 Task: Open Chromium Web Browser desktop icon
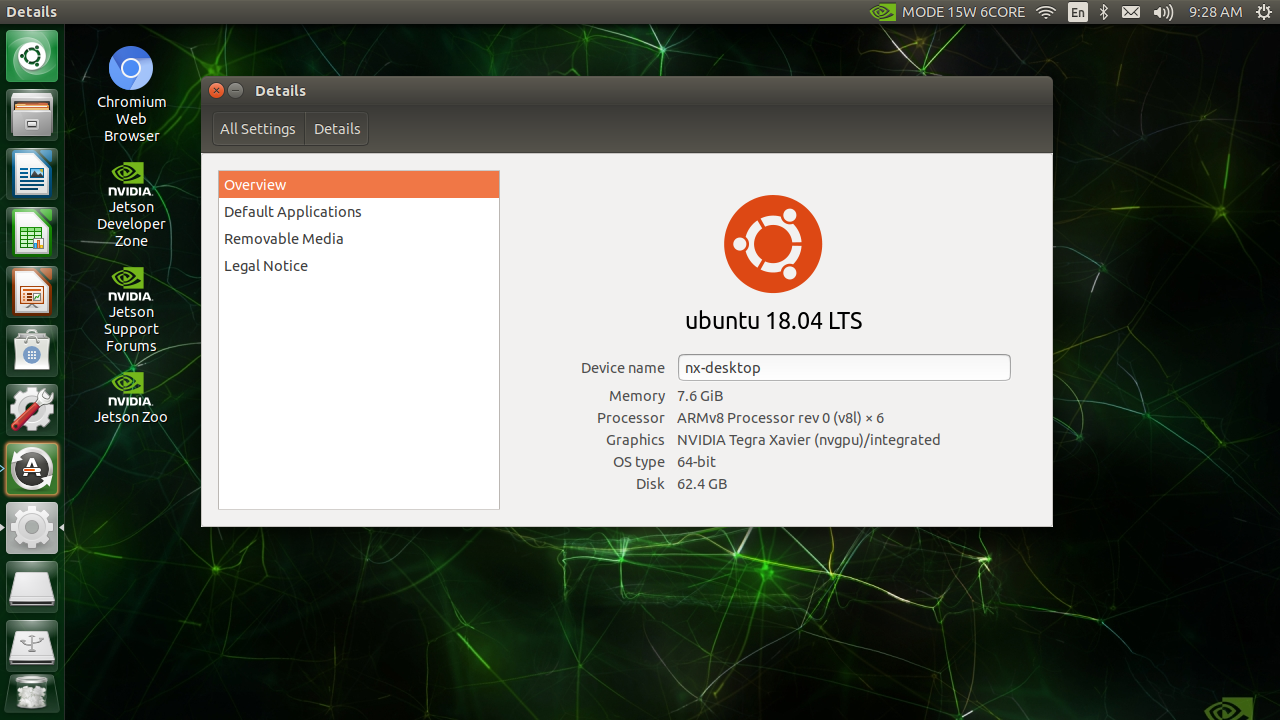pyautogui.click(x=131, y=94)
